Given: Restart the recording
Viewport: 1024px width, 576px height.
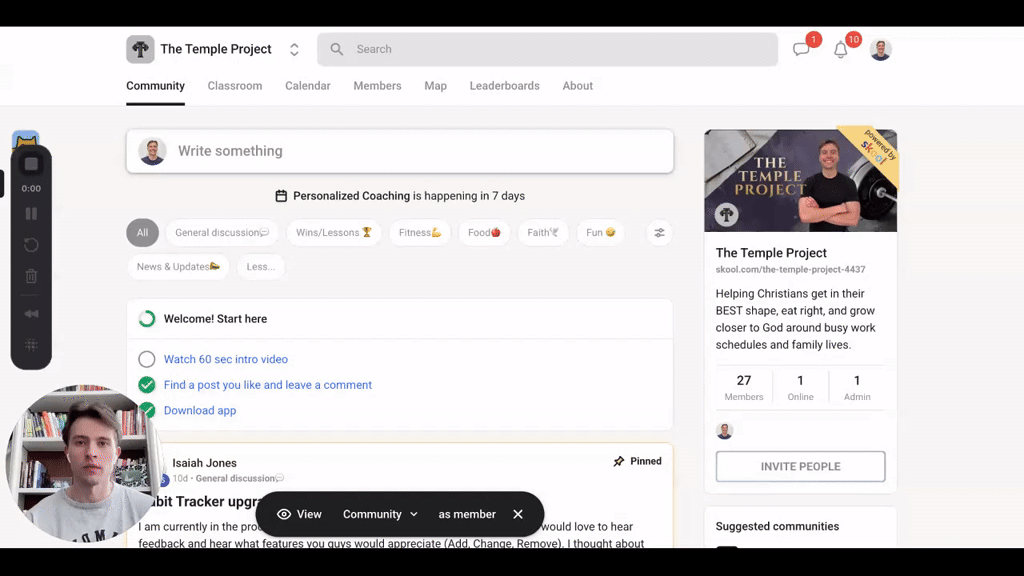Looking at the screenshot, I should coord(31,245).
